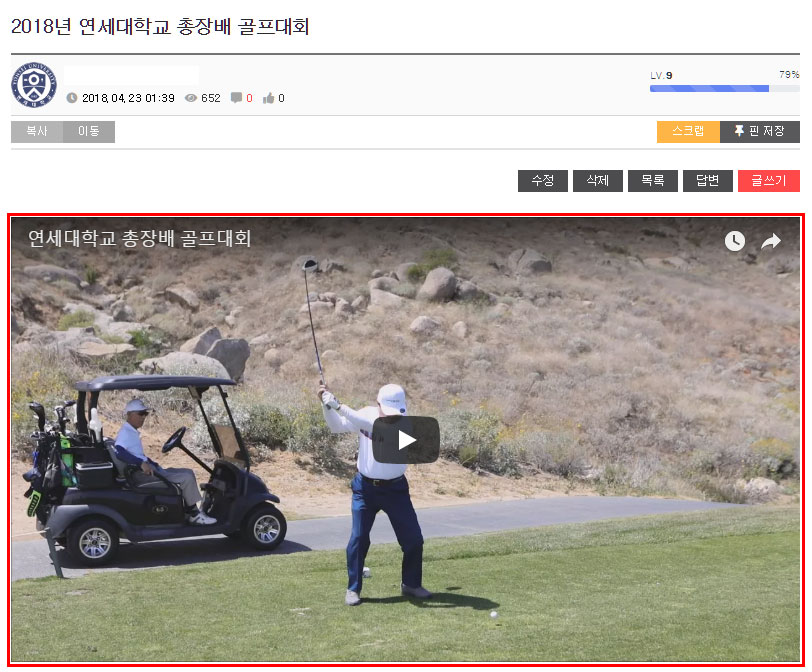Click the share arrow icon on video

click(x=771, y=241)
